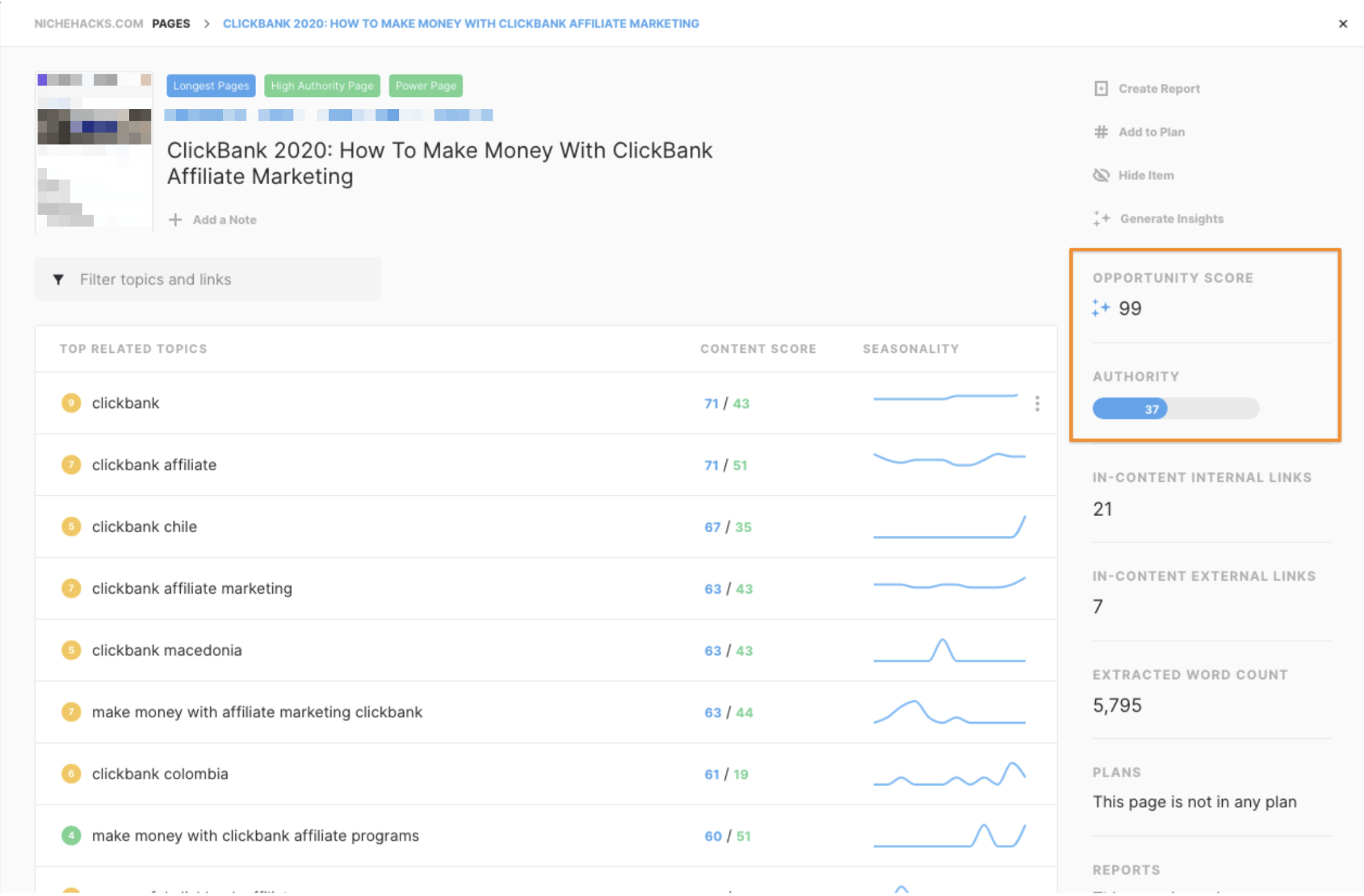Click the Authority progress bar
The height and width of the screenshot is (896, 1364).
tap(1175, 409)
